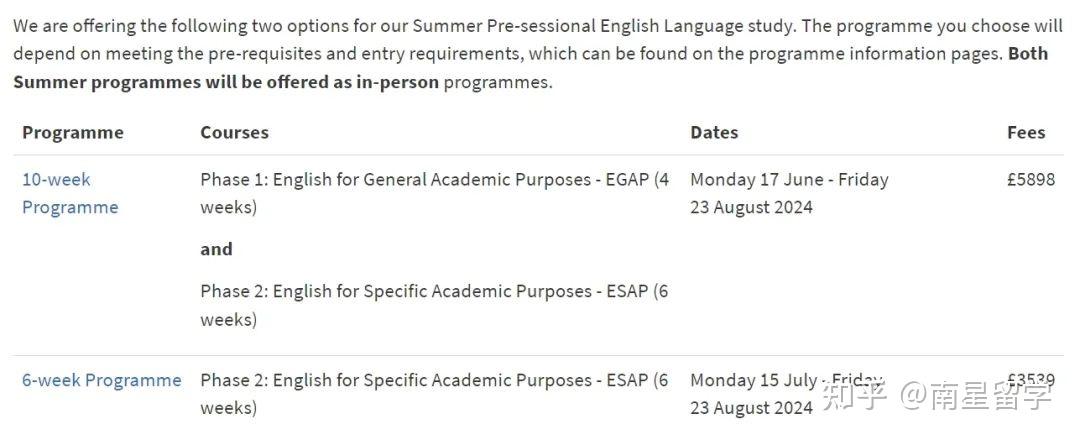Click the Fees column header
This screenshot has height=440, width=1080.
(x=1025, y=132)
